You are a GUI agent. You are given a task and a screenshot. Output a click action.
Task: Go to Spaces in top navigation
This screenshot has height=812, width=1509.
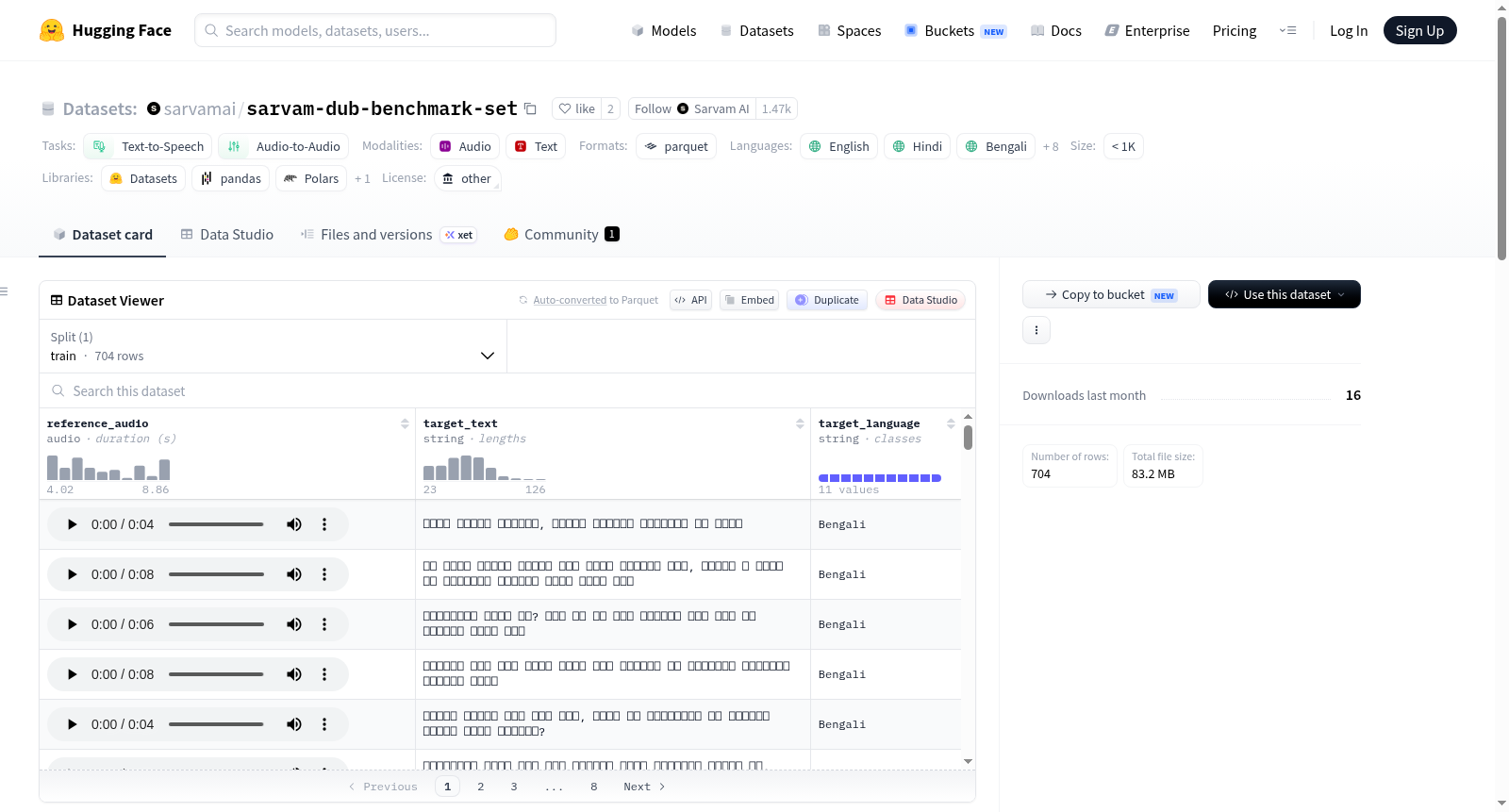850,30
